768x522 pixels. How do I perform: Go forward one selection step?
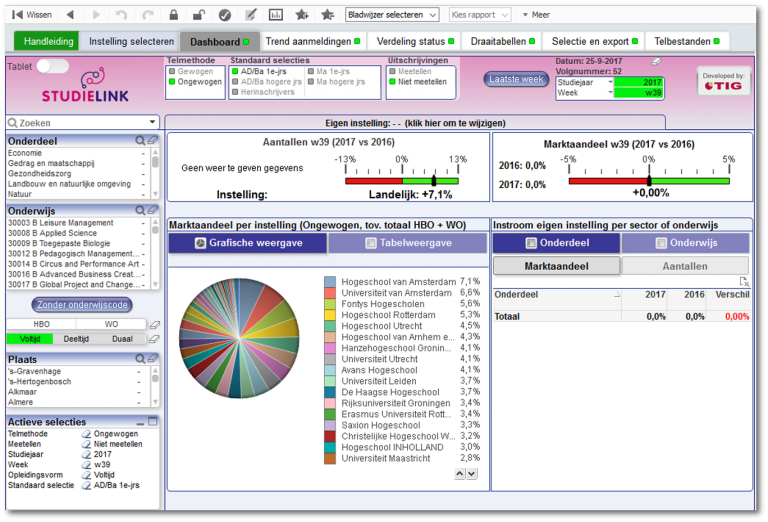(x=96, y=15)
